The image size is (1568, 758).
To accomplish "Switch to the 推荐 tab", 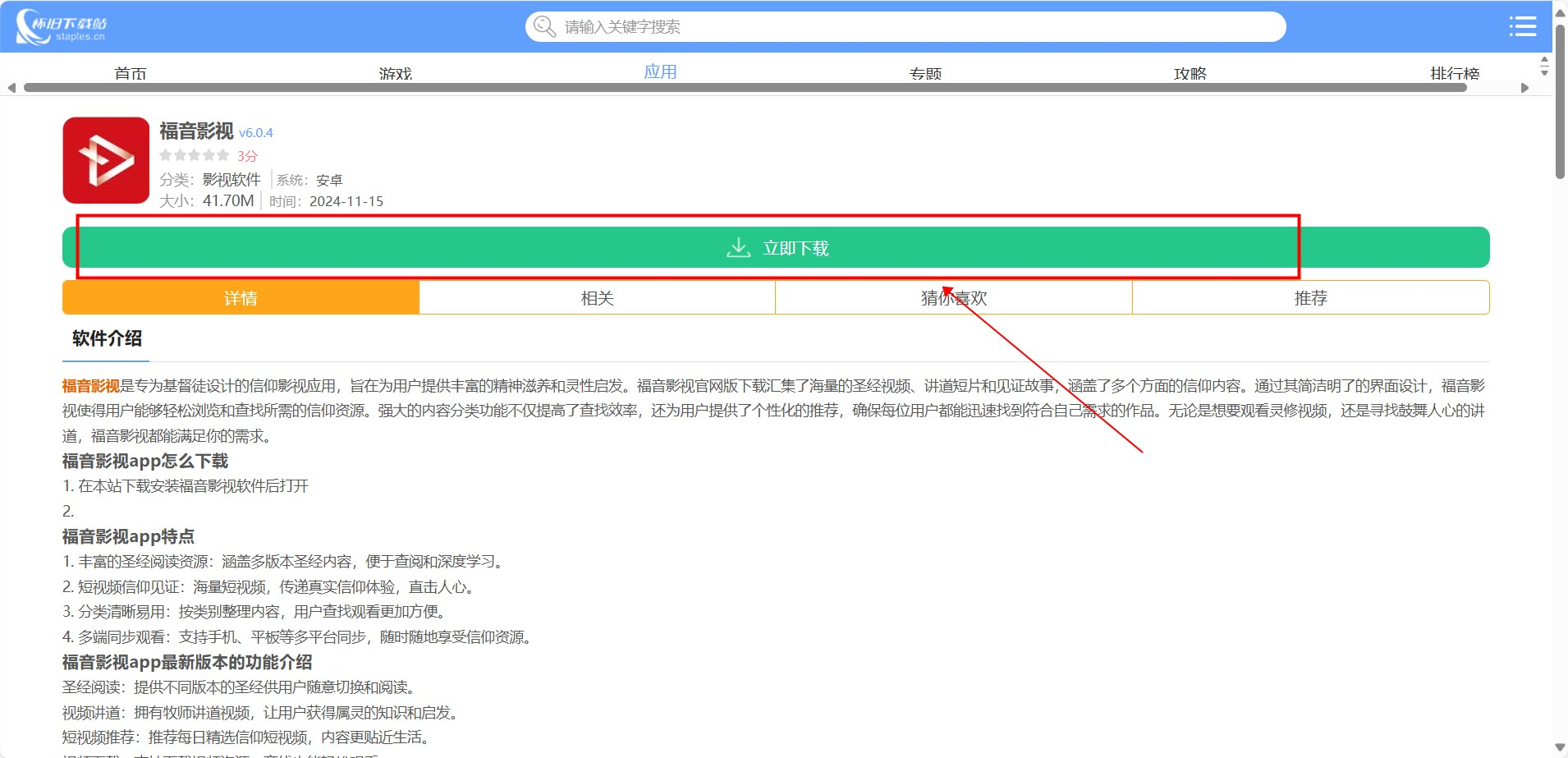I will pyautogui.click(x=1311, y=297).
